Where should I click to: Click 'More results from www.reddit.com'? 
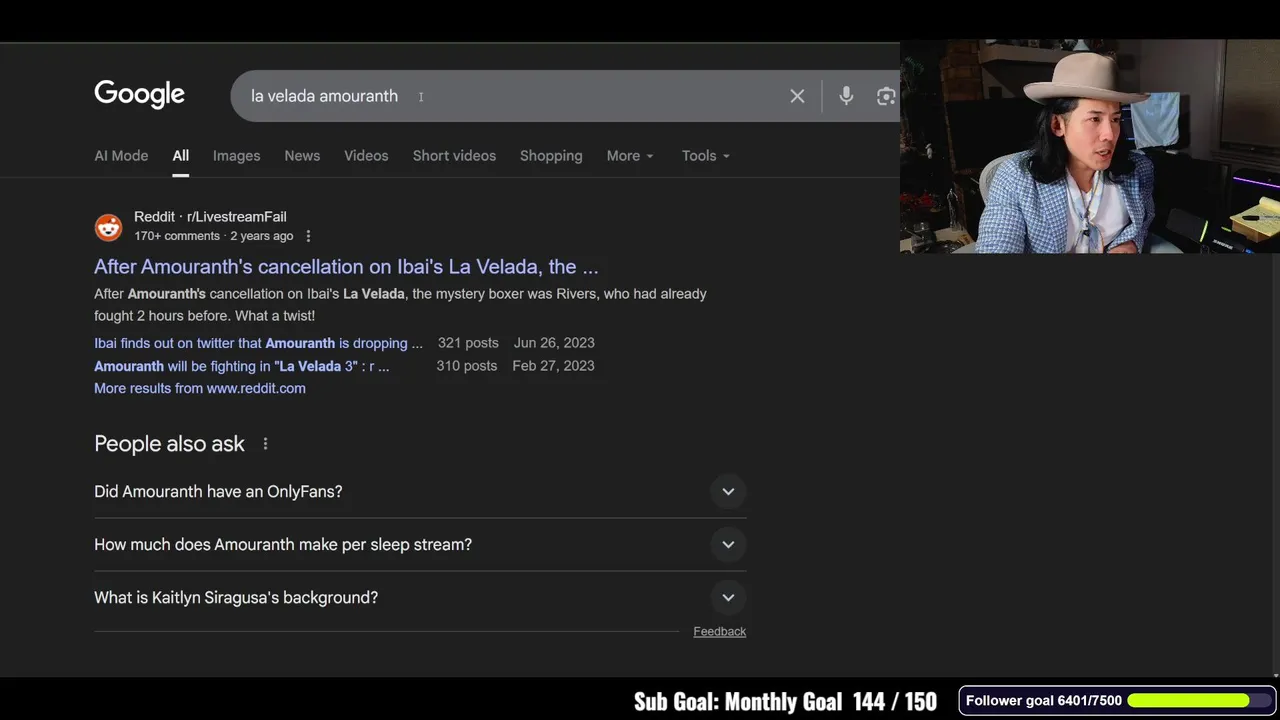click(200, 388)
